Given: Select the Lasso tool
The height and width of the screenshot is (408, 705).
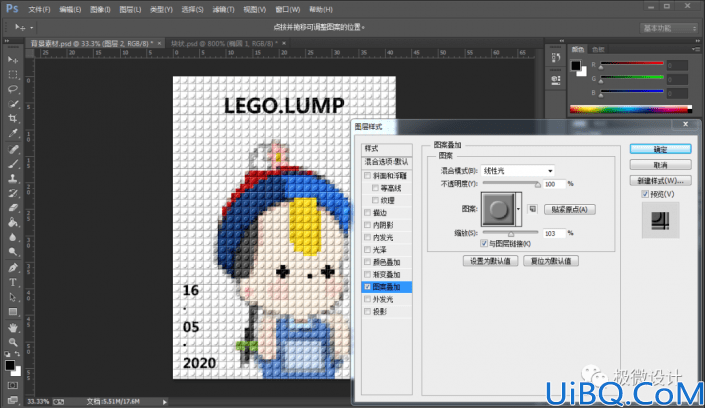Looking at the screenshot, I should click(x=13, y=89).
